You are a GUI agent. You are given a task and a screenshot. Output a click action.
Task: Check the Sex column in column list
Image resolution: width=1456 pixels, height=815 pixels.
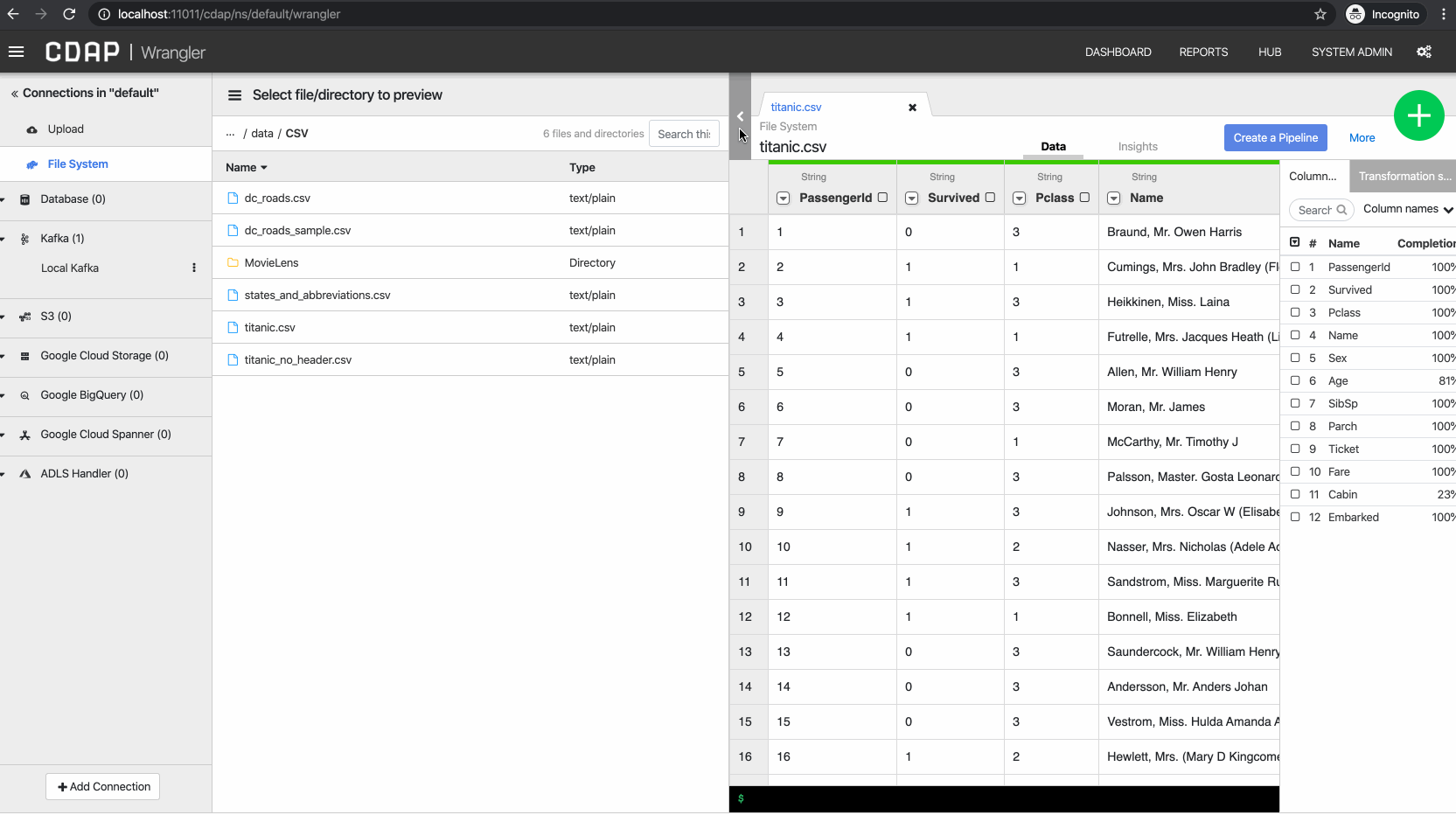1295,358
